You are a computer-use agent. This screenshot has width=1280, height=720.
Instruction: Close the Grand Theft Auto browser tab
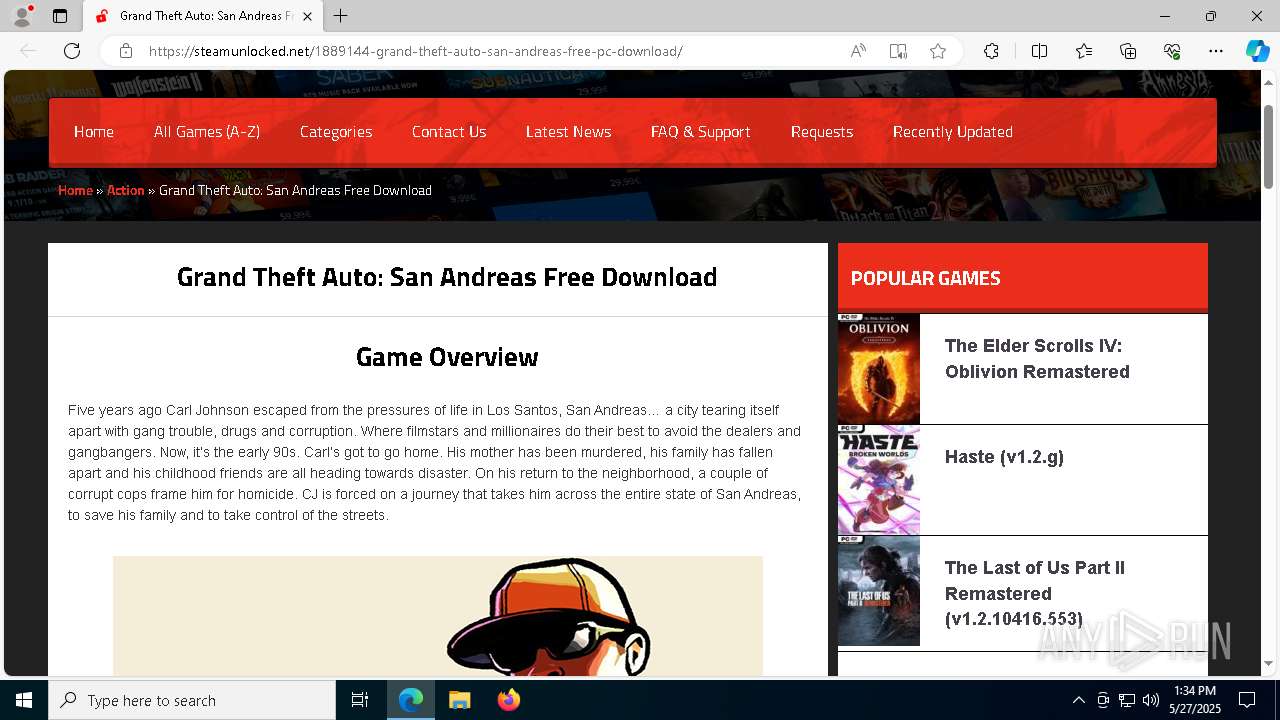click(308, 16)
